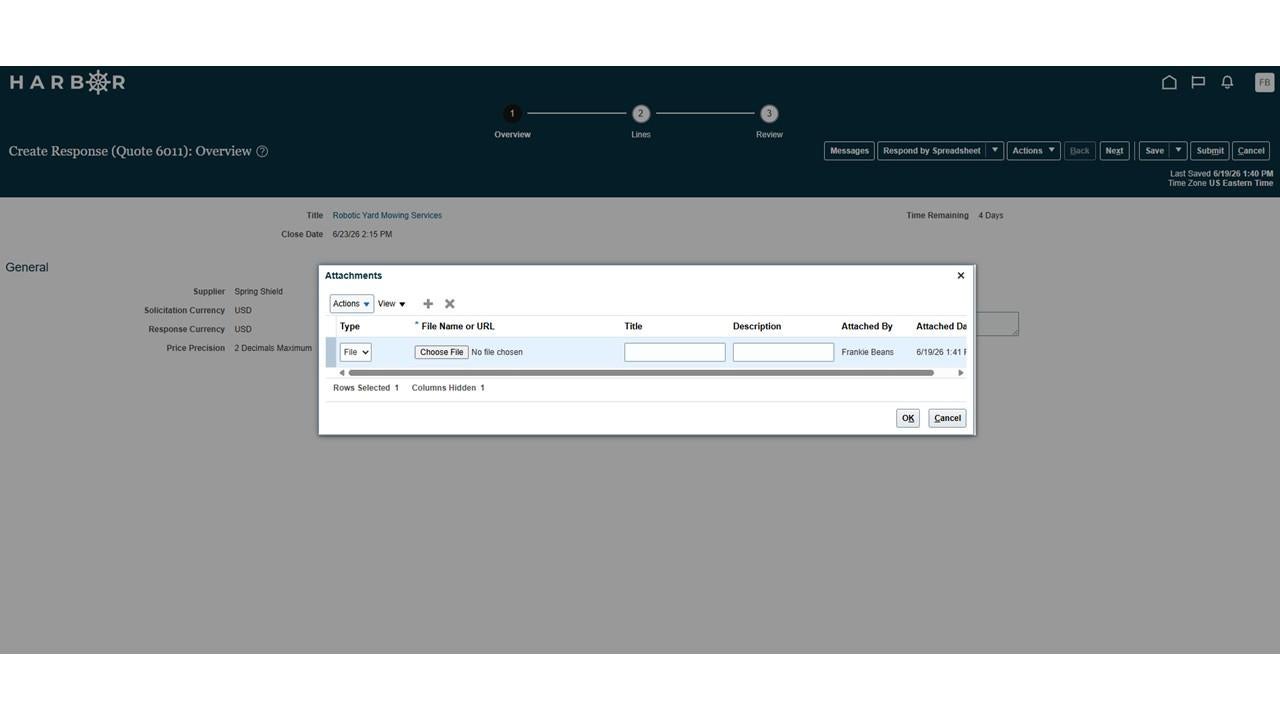The height and width of the screenshot is (720, 1280).
Task: Open the View menu in Attachments dialog
Action: tap(391, 304)
